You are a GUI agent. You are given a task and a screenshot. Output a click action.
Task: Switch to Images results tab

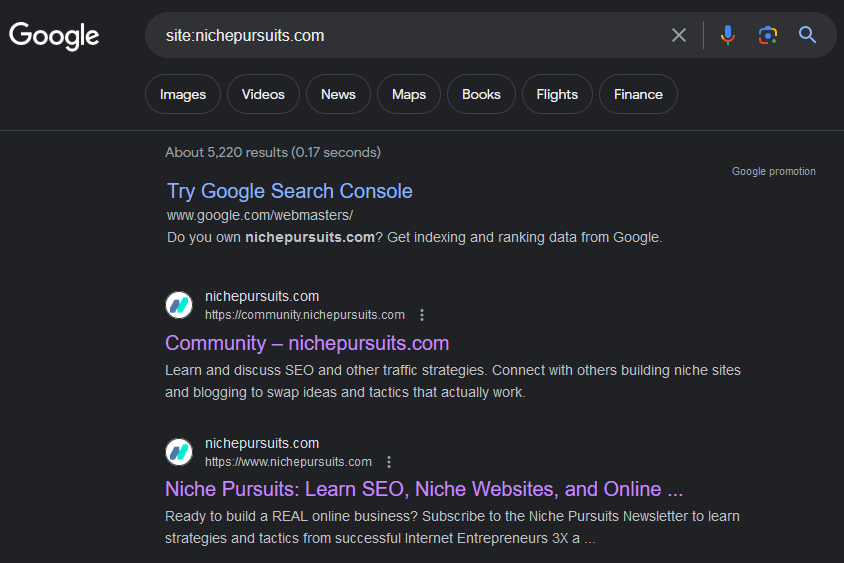pyautogui.click(x=183, y=94)
